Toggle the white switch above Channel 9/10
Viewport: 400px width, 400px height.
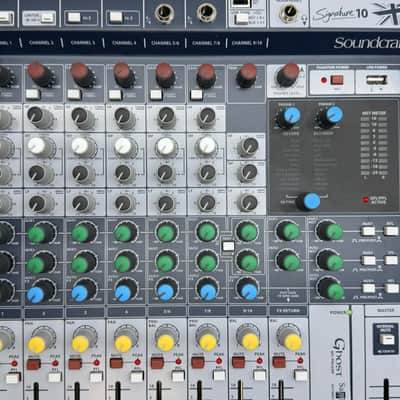pyautogui.click(x=241, y=19)
